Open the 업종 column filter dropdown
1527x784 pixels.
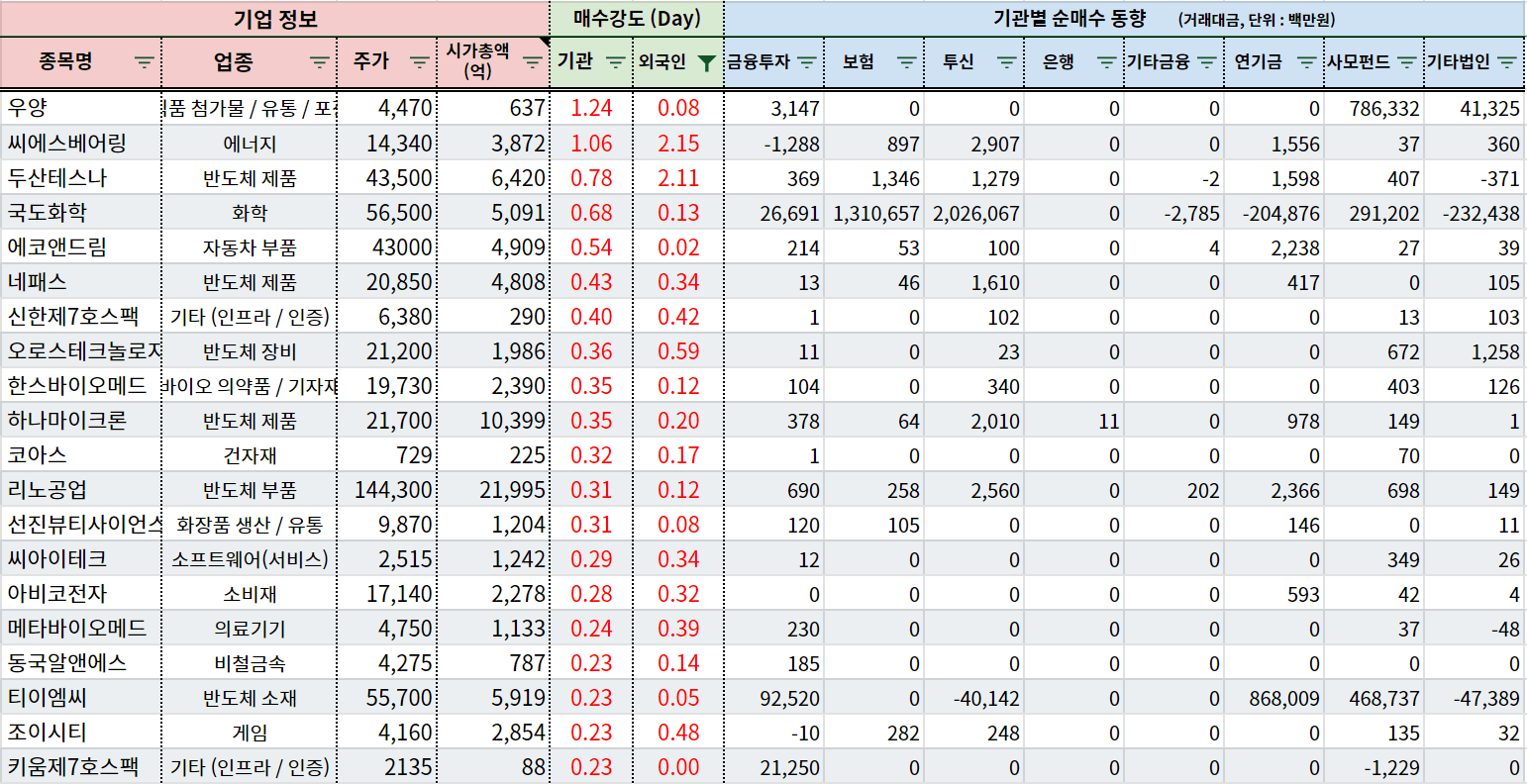tap(320, 61)
